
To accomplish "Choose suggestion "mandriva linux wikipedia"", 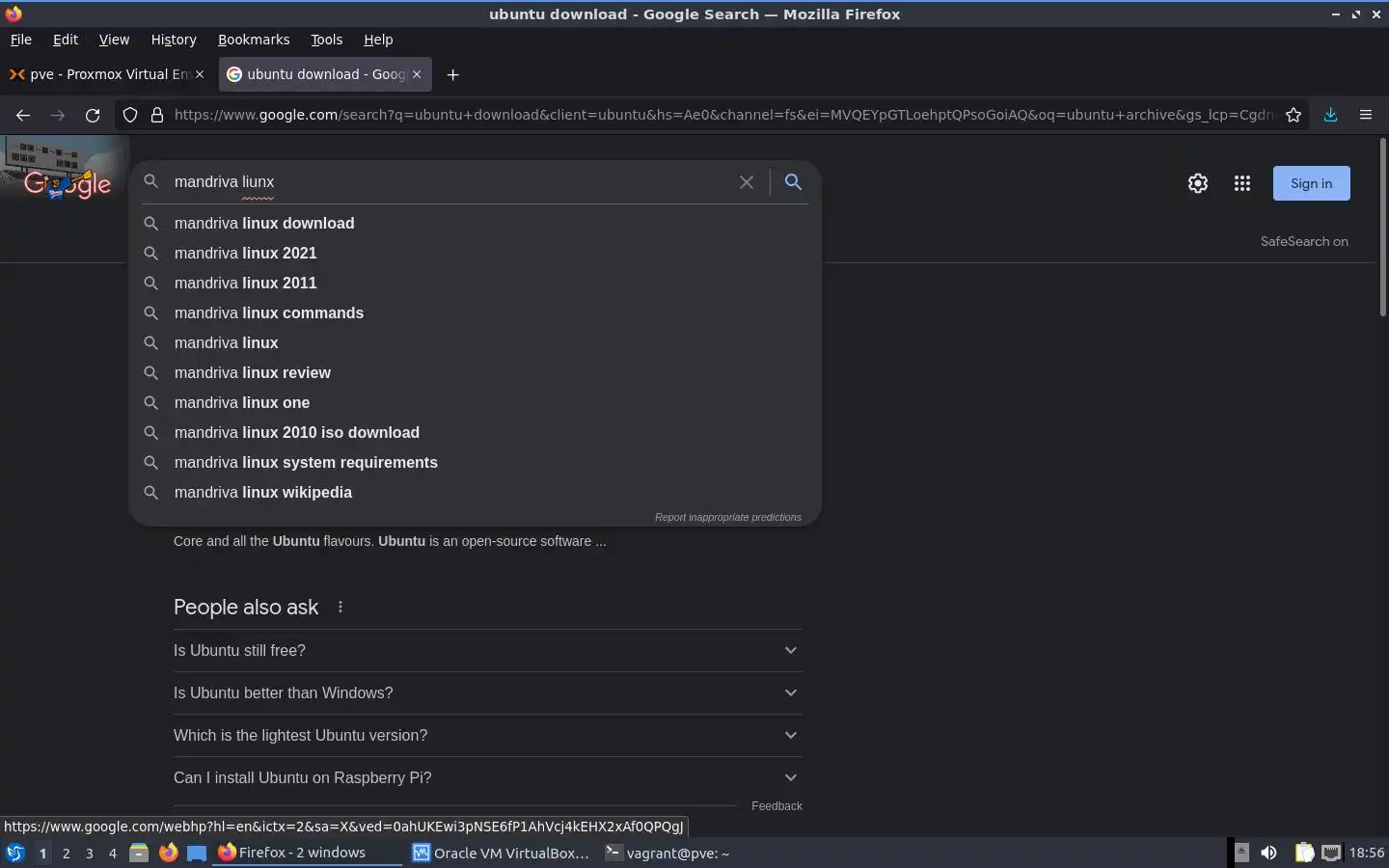I will (x=475, y=492).
